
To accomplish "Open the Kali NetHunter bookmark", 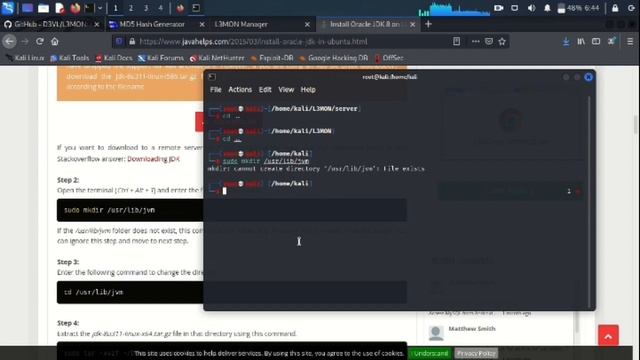I will (217, 58).
